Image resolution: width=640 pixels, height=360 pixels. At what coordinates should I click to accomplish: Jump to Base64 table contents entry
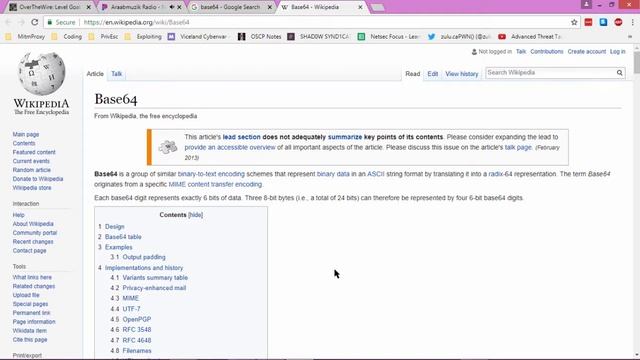(x=123, y=237)
